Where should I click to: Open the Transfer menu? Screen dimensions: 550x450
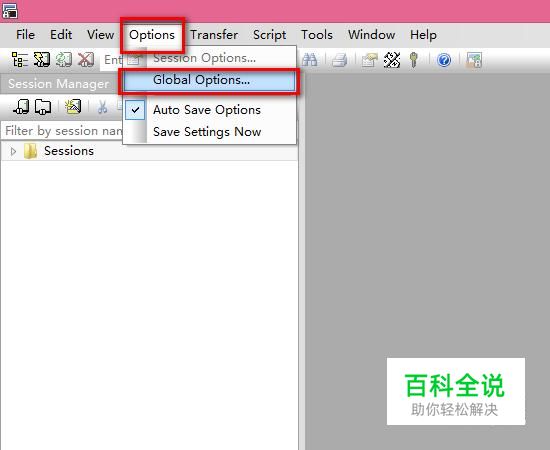[x=214, y=35]
